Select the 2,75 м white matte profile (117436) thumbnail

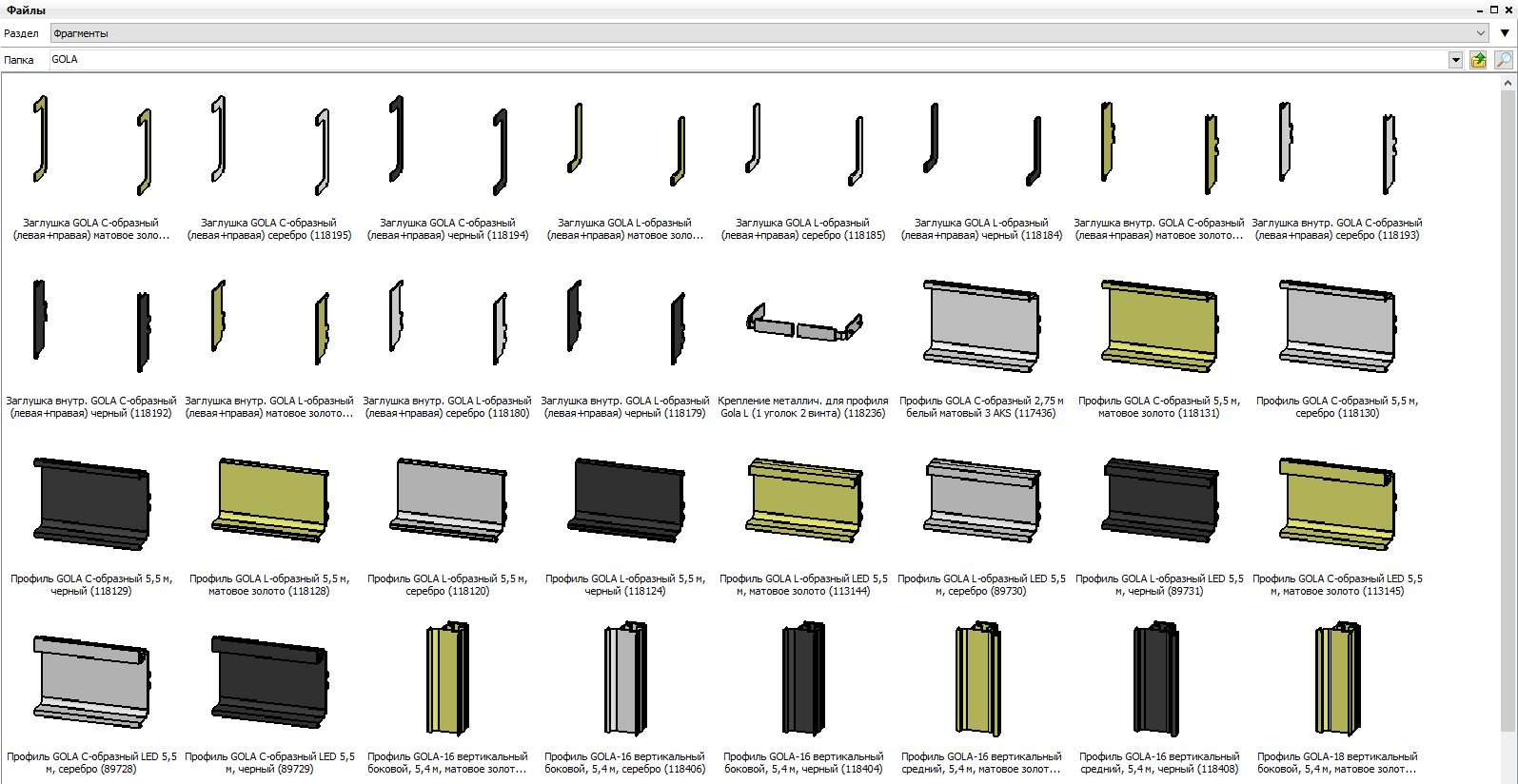pos(981,326)
